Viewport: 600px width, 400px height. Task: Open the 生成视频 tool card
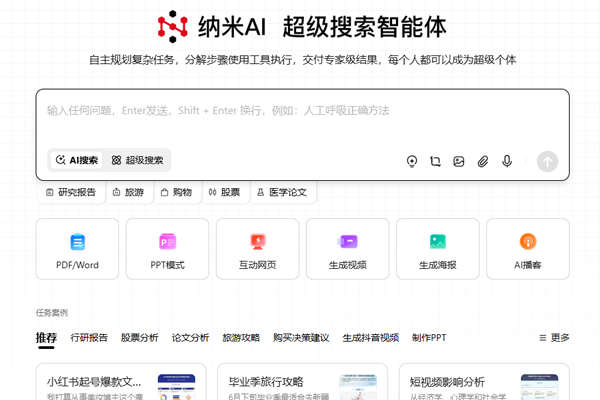coord(348,249)
